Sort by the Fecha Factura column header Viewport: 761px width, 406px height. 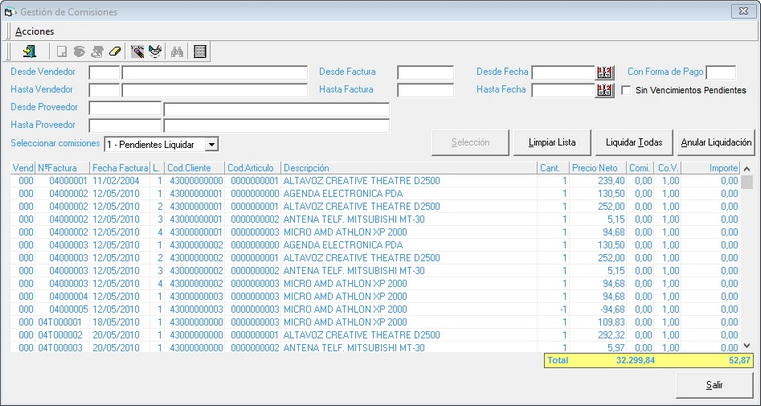[x=120, y=168]
